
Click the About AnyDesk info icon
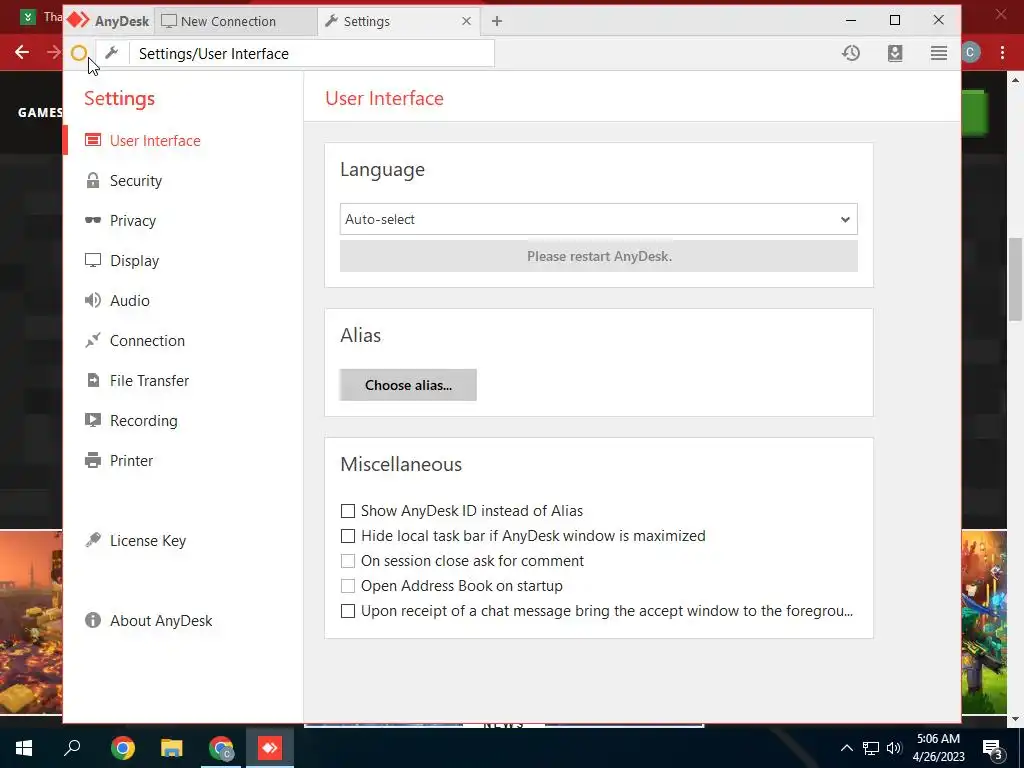93,620
